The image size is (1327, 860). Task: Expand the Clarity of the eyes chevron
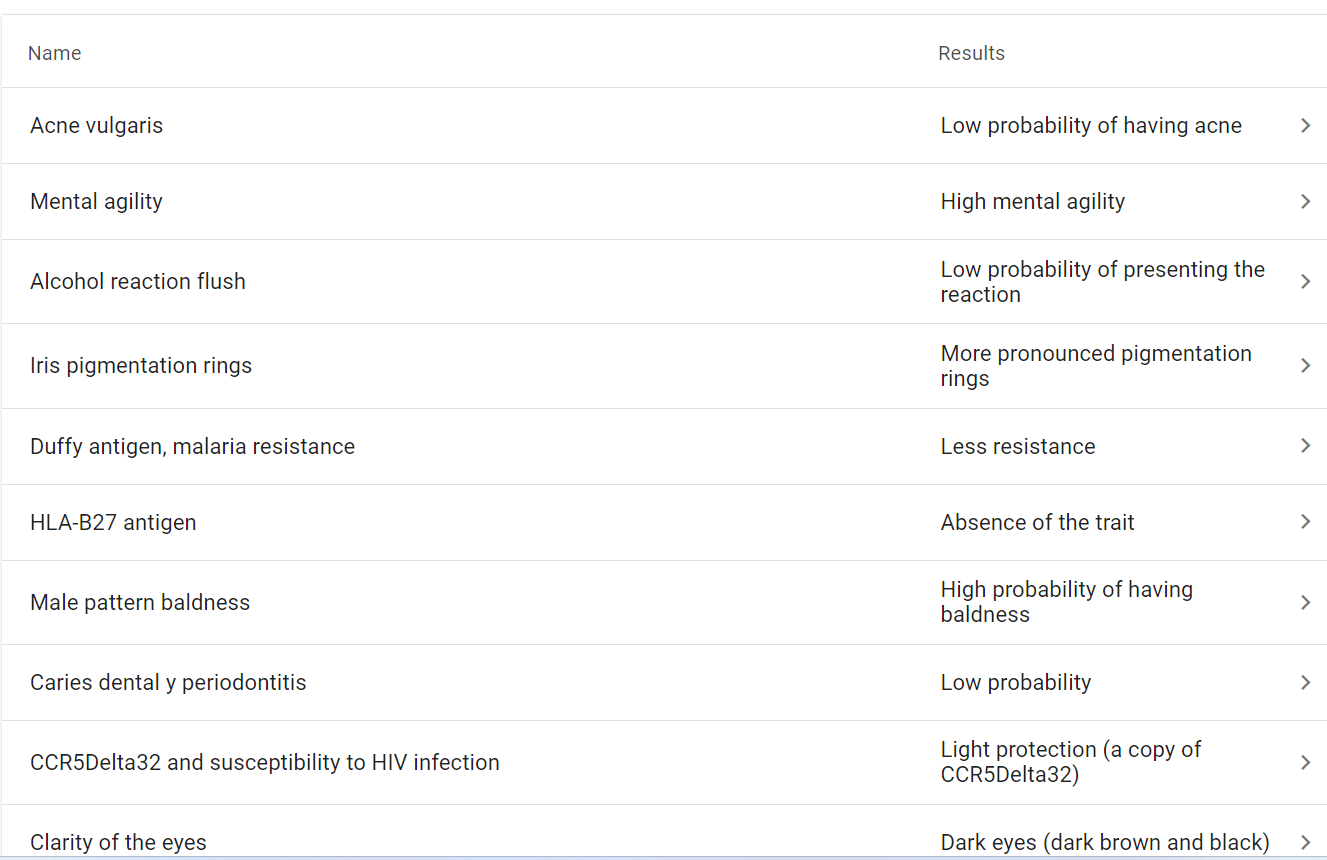click(x=1305, y=842)
